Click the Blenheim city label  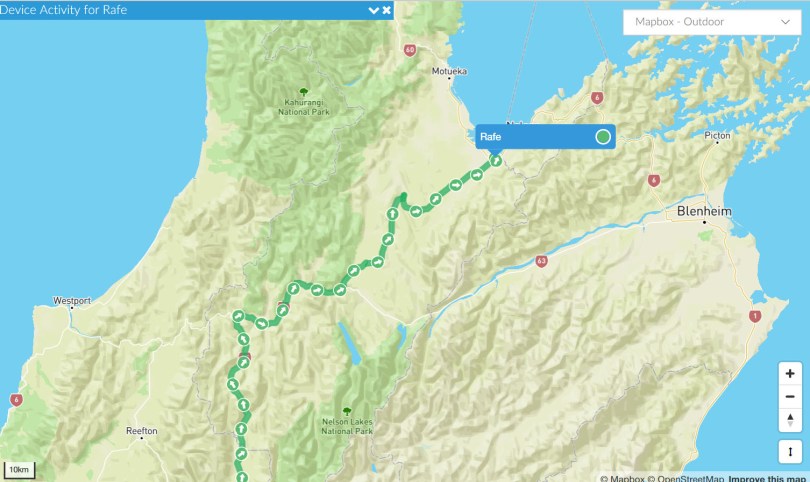[x=704, y=211]
